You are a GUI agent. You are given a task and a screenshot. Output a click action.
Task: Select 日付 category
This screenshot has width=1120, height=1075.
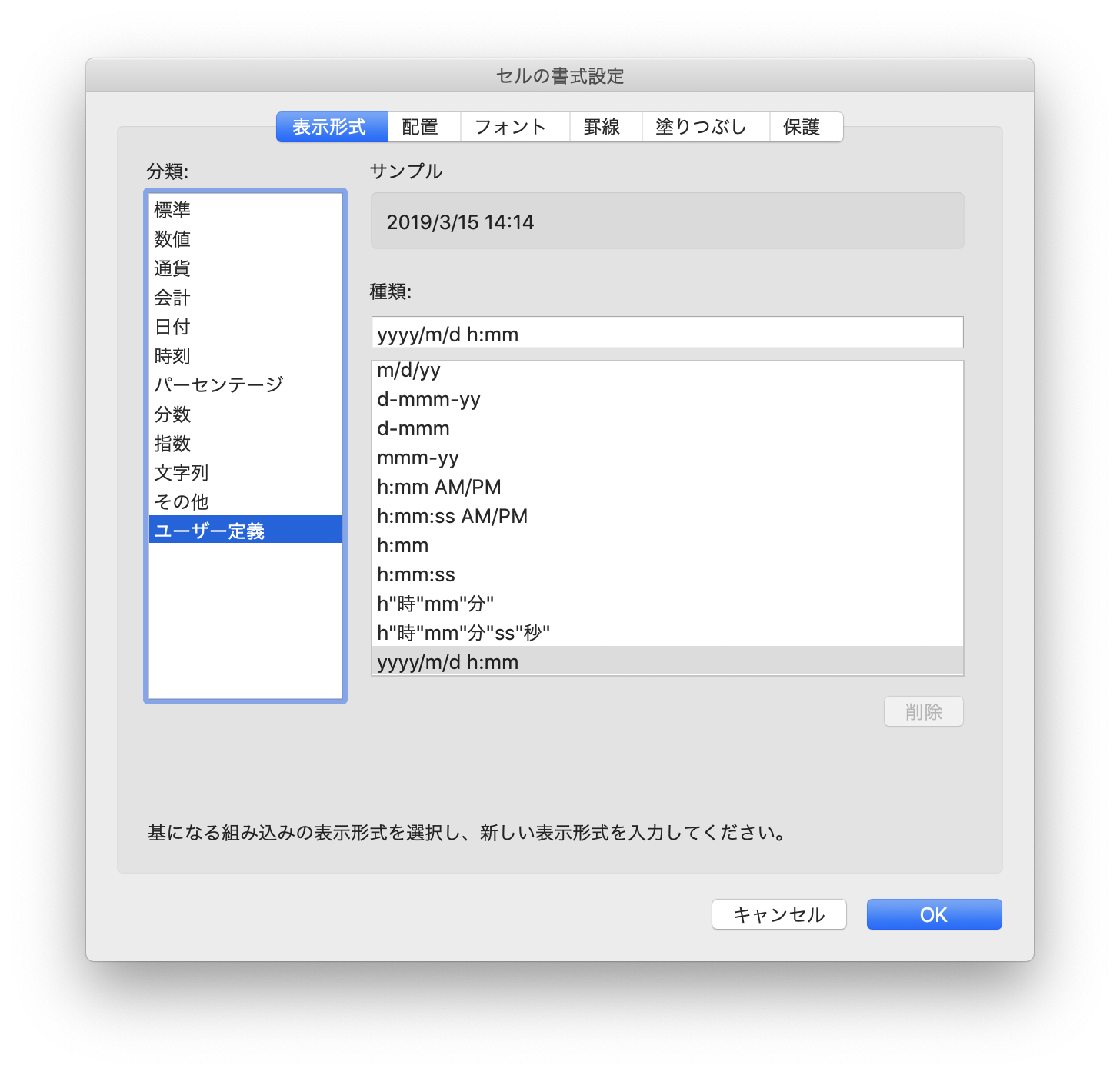pyautogui.click(x=245, y=326)
